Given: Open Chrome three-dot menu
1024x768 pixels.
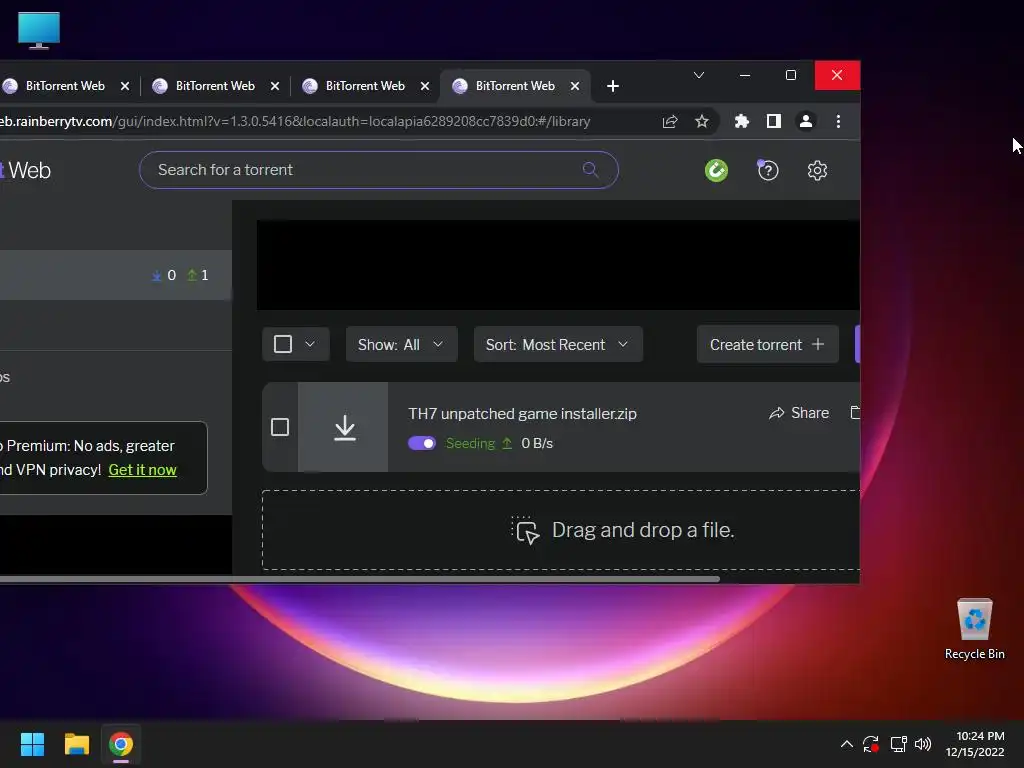Looking at the screenshot, I should tap(839, 121).
